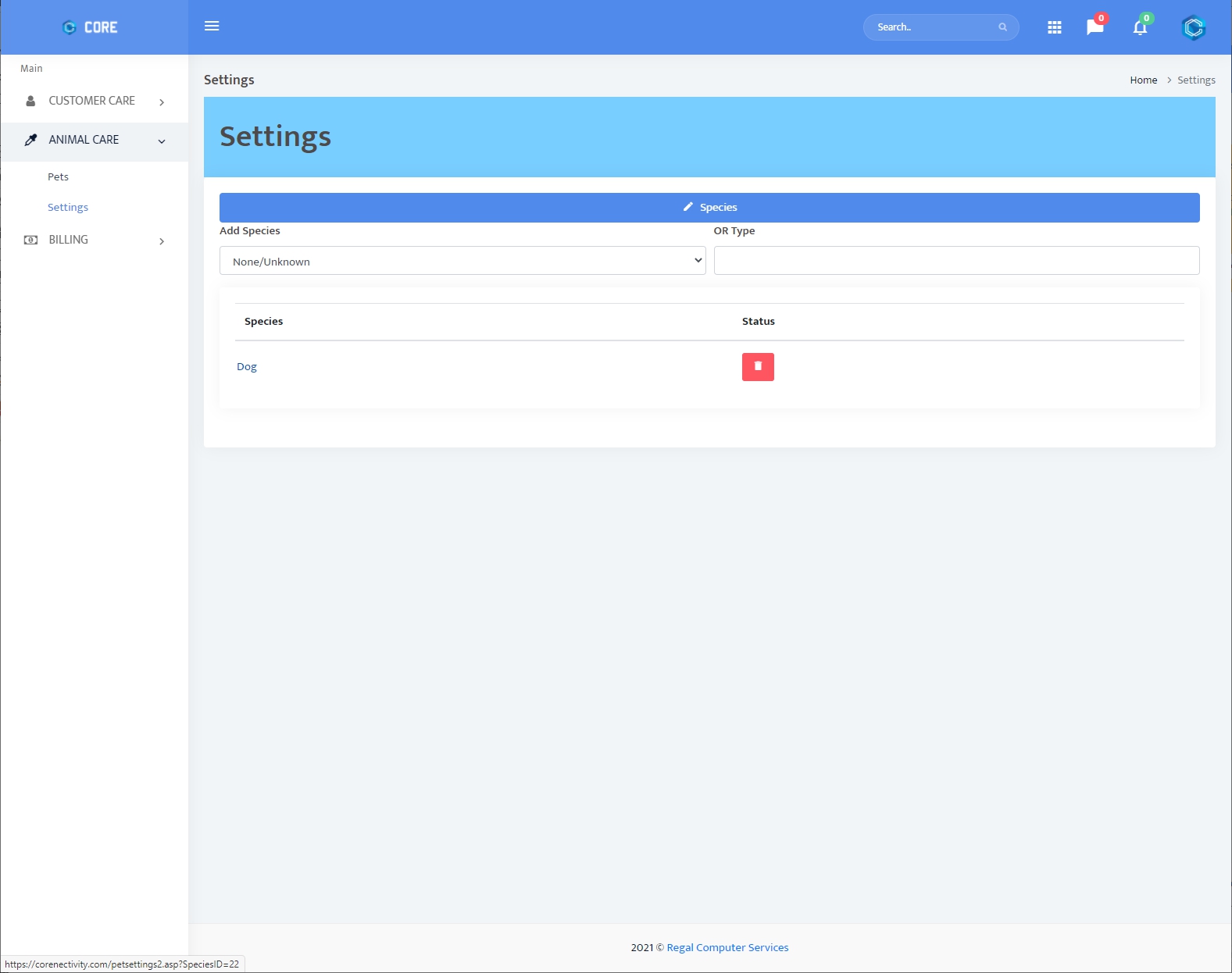The image size is (1232, 973).
Task: Click the search magnifier icon
Action: click(1002, 27)
